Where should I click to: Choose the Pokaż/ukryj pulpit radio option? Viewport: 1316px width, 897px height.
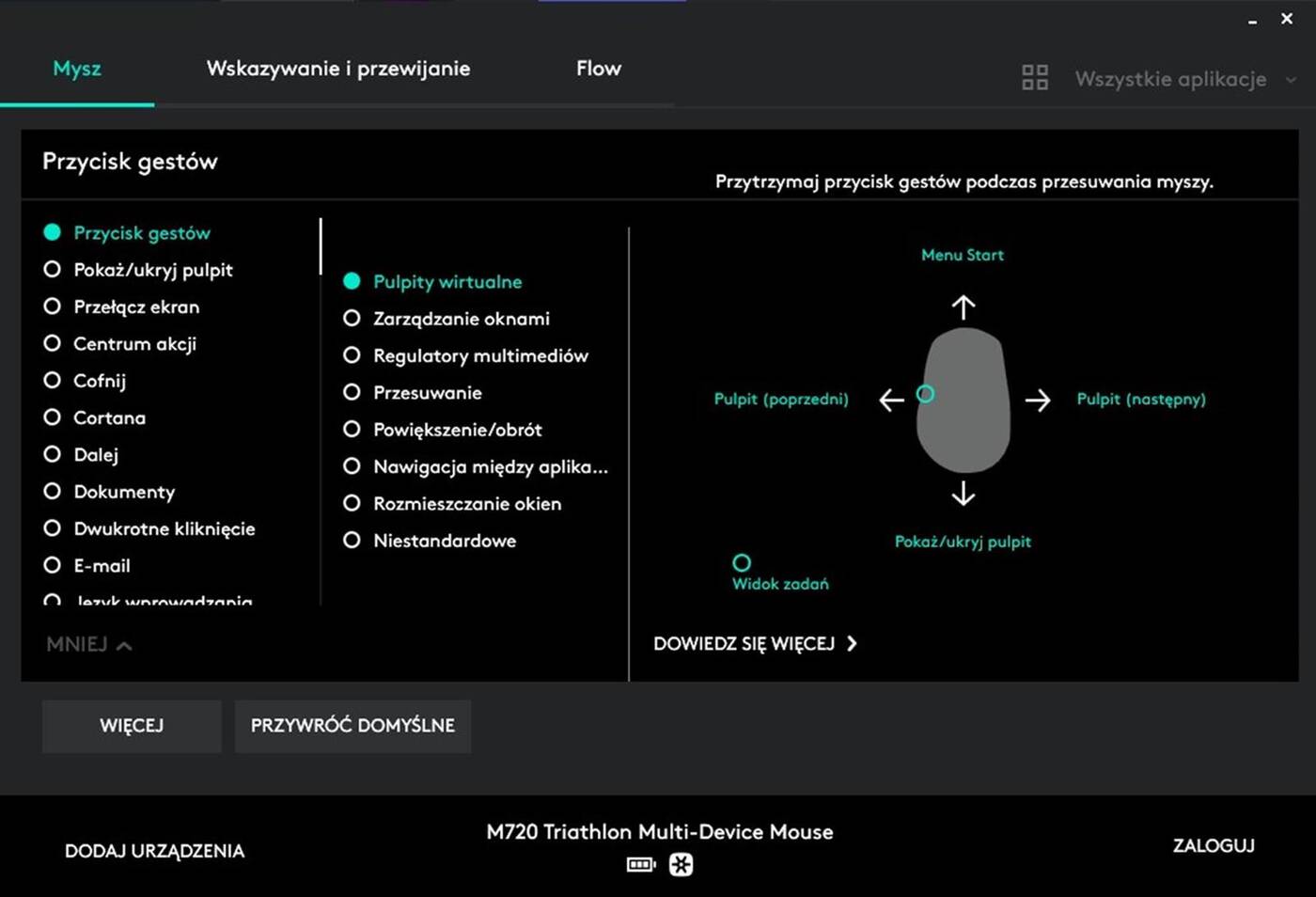point(53,270)
